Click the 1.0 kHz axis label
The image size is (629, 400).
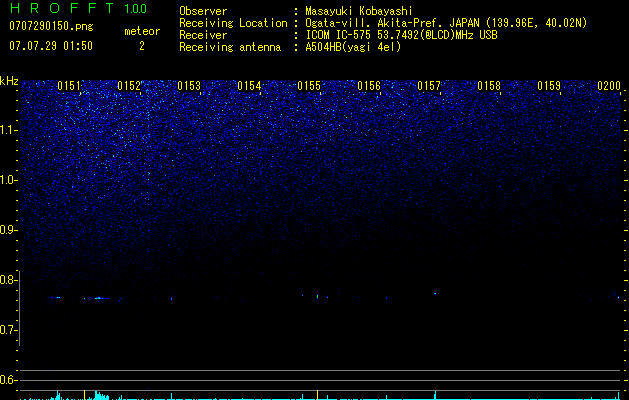(x=9, y=180)
